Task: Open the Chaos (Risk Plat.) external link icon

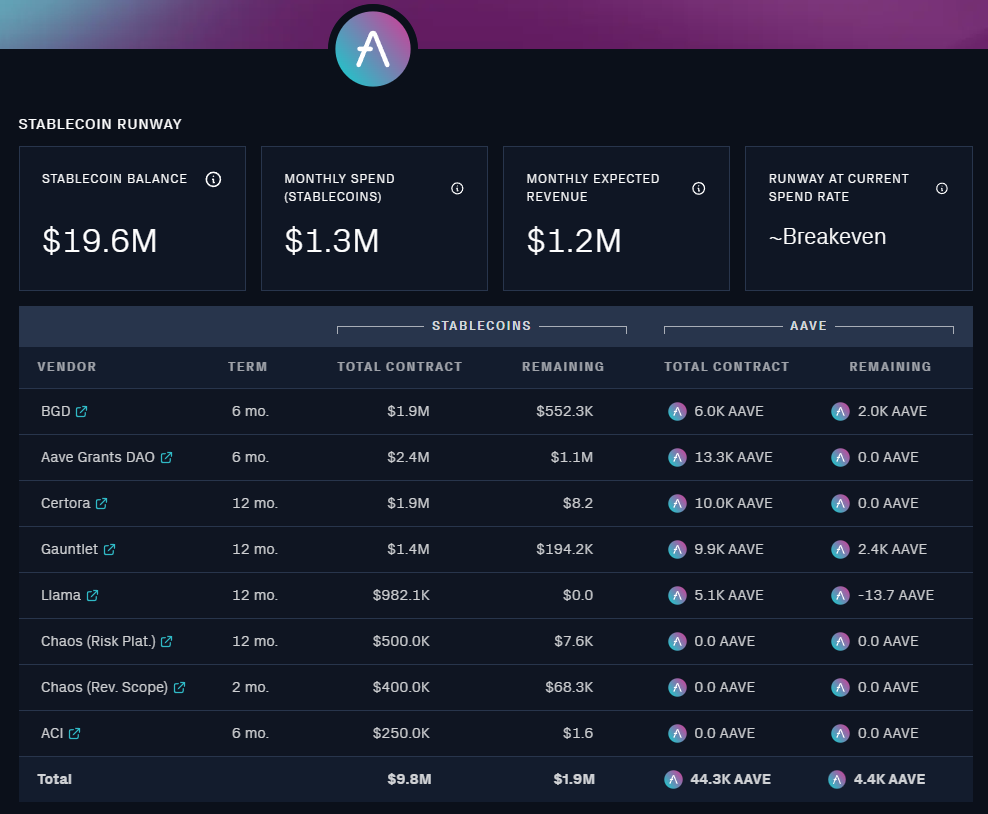Action: (166, 641)
